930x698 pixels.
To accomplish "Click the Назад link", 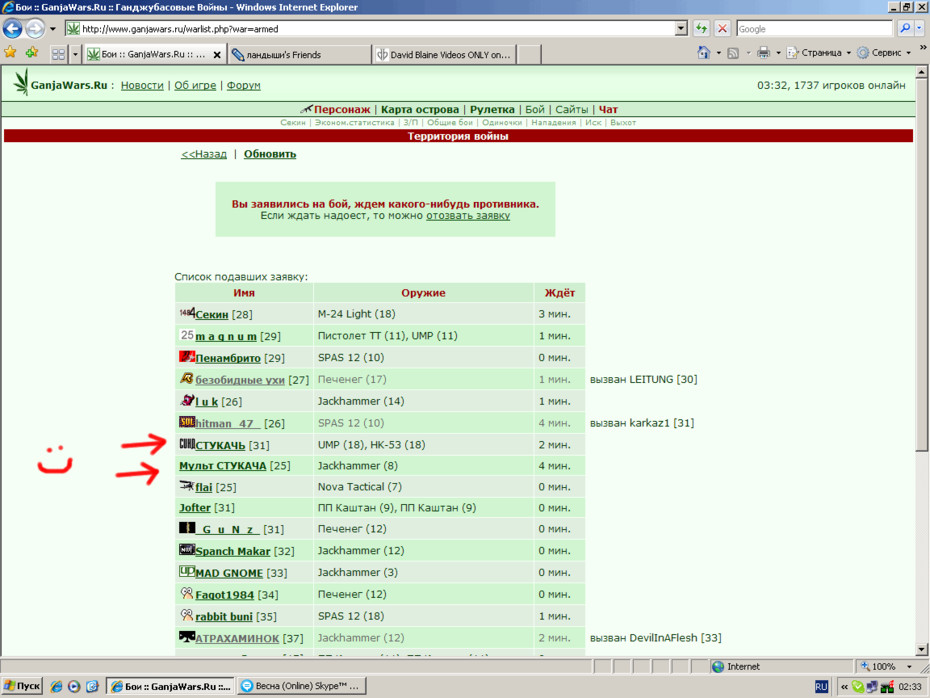I will tap(204, 154).
